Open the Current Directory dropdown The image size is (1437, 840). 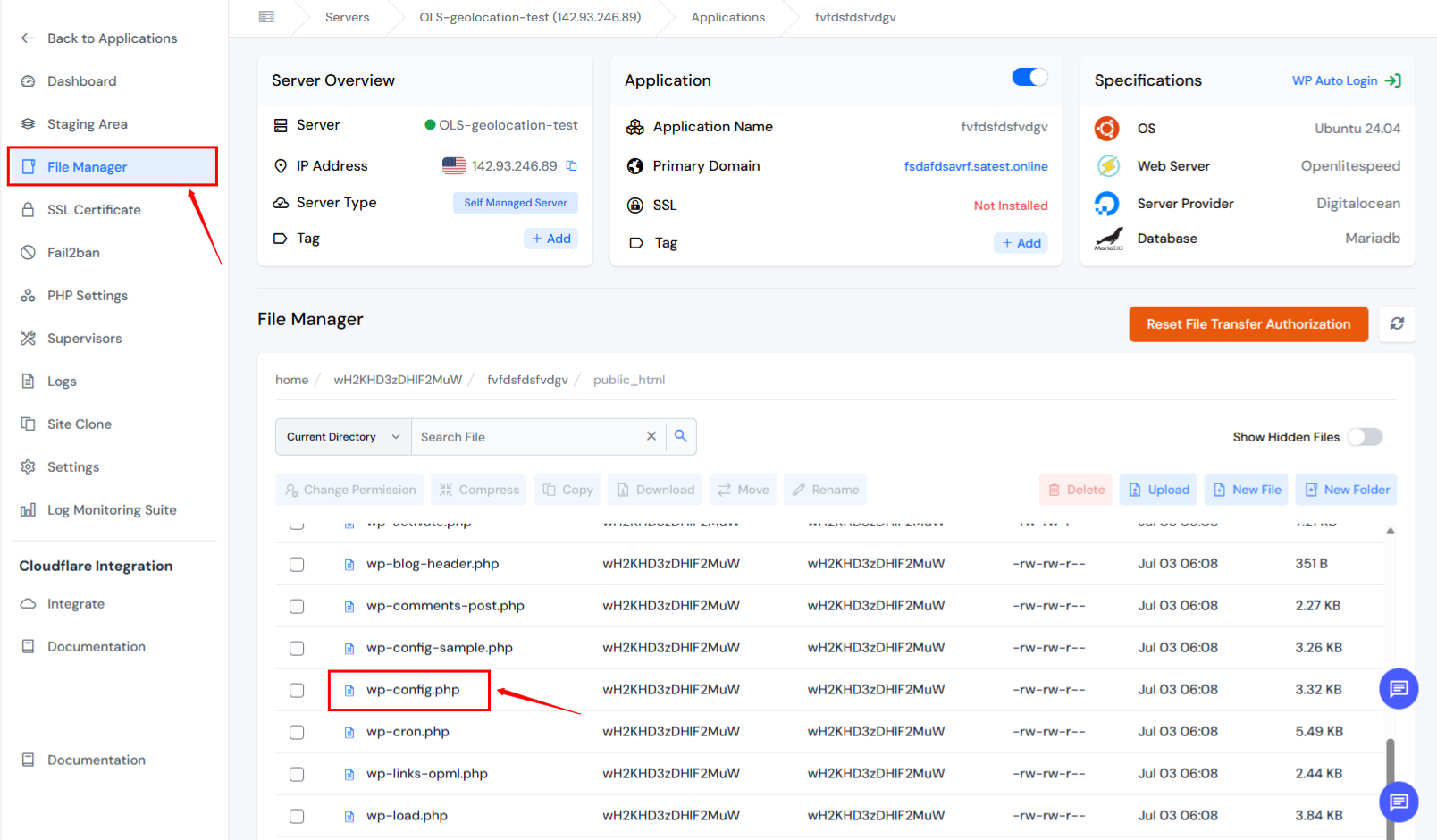(342, 436)
